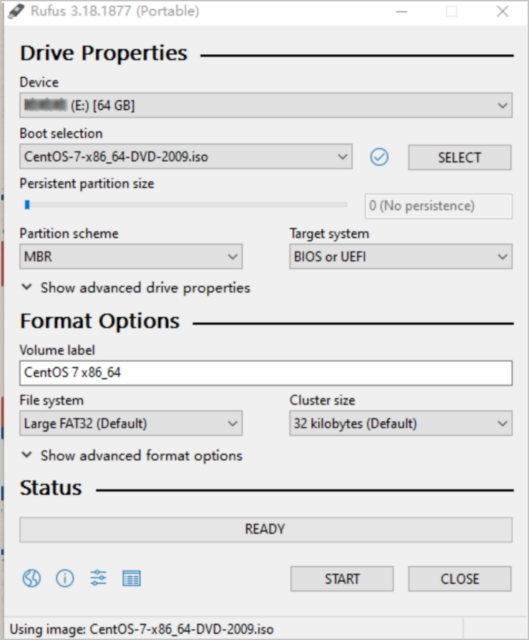Open the Device dropdown
This screenshot has height=640, width=529.
(266, 105)
